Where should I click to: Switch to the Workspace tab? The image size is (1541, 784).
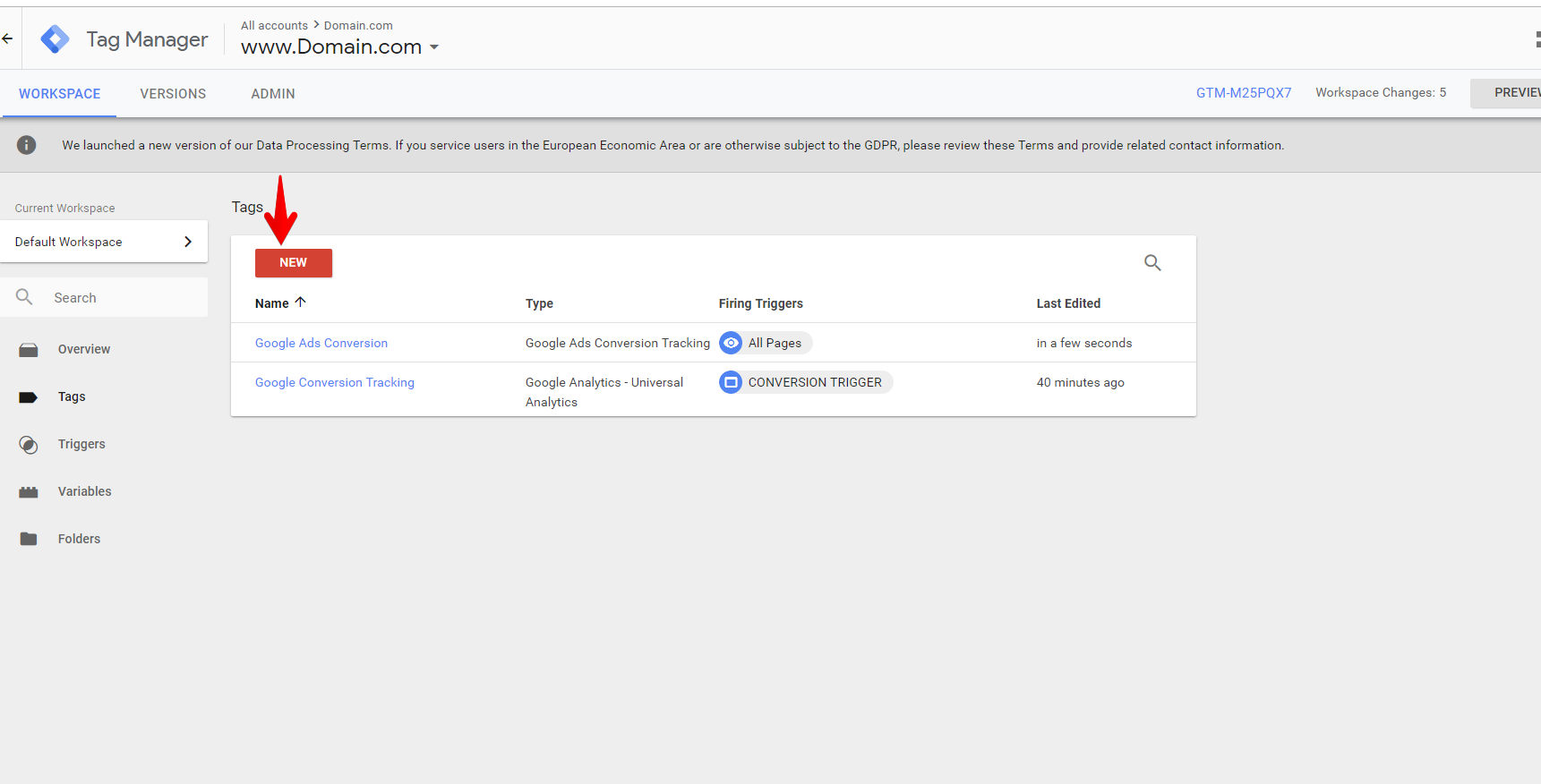[x=59, y=94]
